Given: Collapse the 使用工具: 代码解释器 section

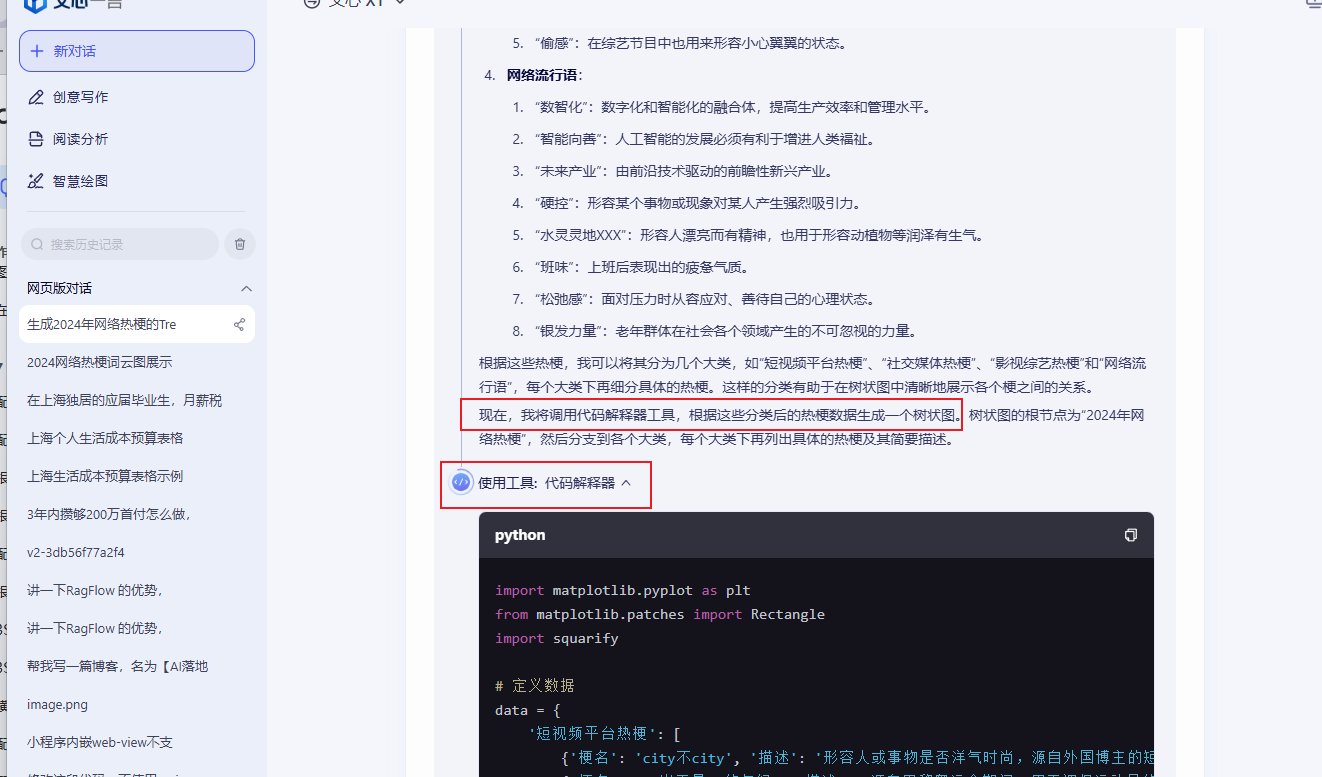Looking at the screenshot, I should [626, 482].
